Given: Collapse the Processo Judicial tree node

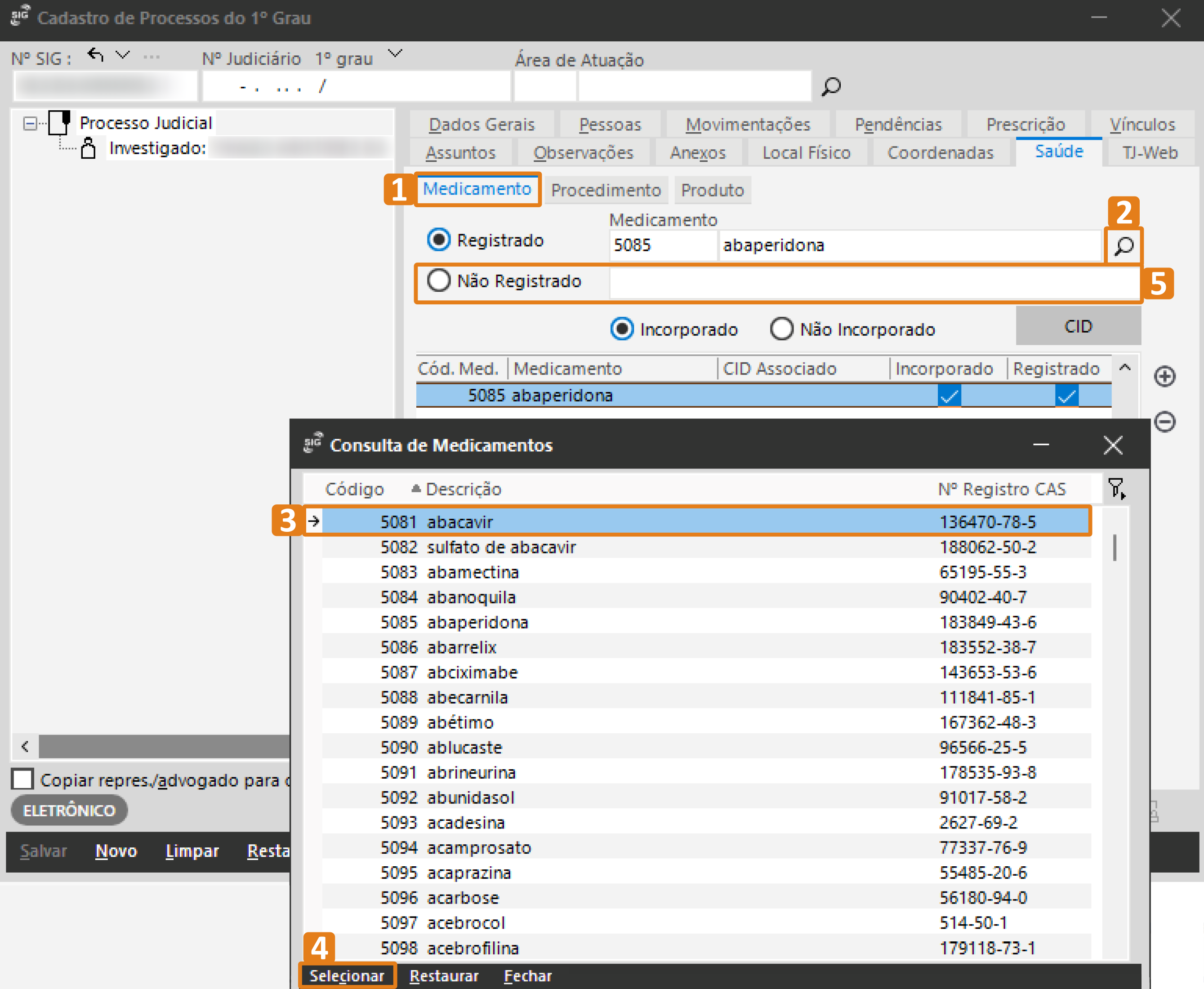Looking at the screenshot, I should pyautogui.click(x=30, y=123).
